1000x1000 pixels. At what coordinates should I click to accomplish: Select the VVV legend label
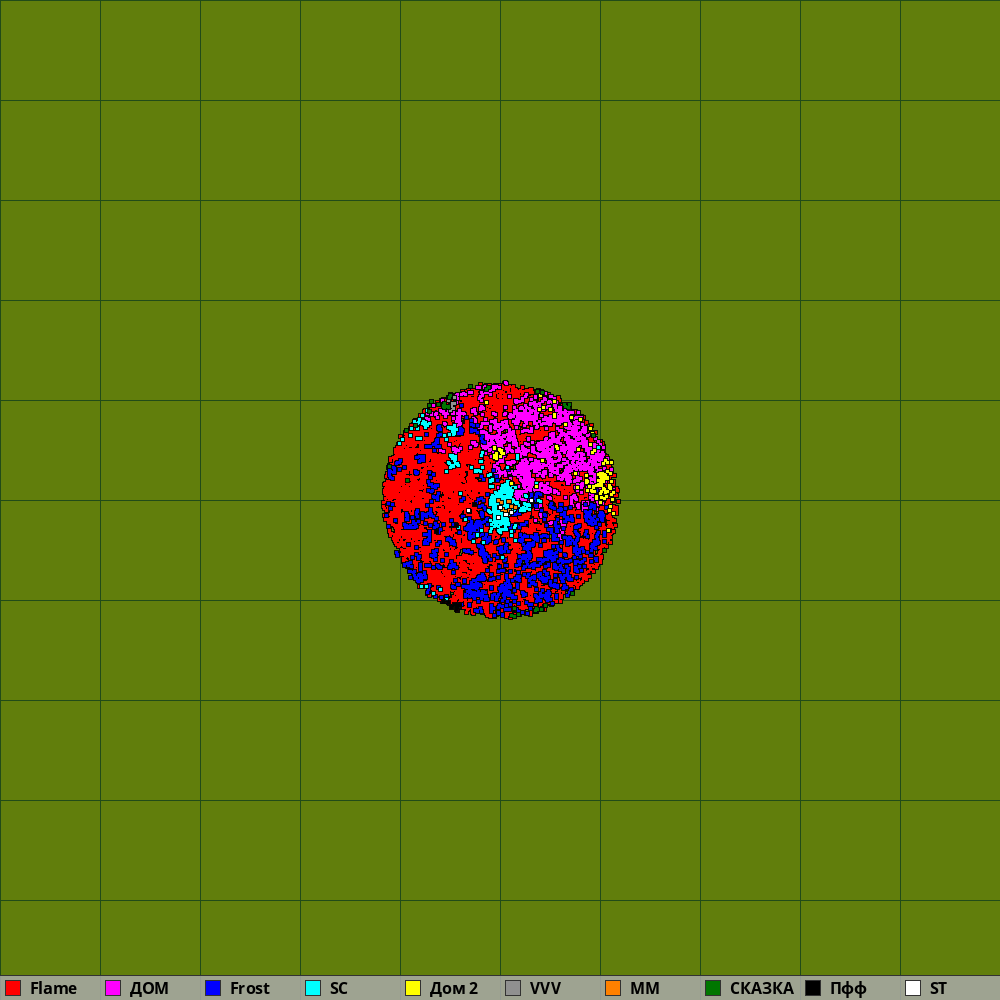pos(545,988)
